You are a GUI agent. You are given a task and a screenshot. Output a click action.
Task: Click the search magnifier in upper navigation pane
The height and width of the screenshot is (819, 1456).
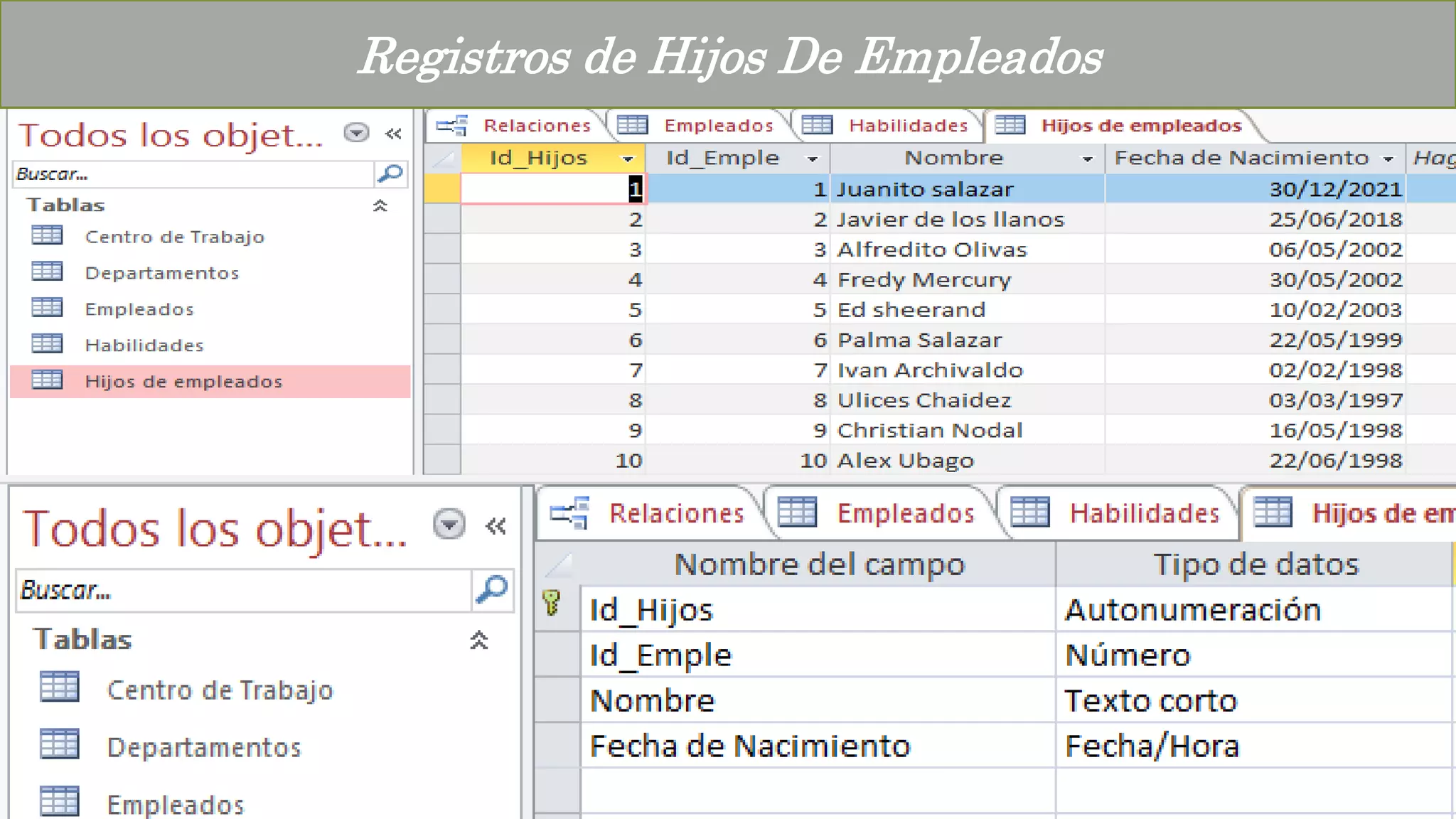pos(390,173)
